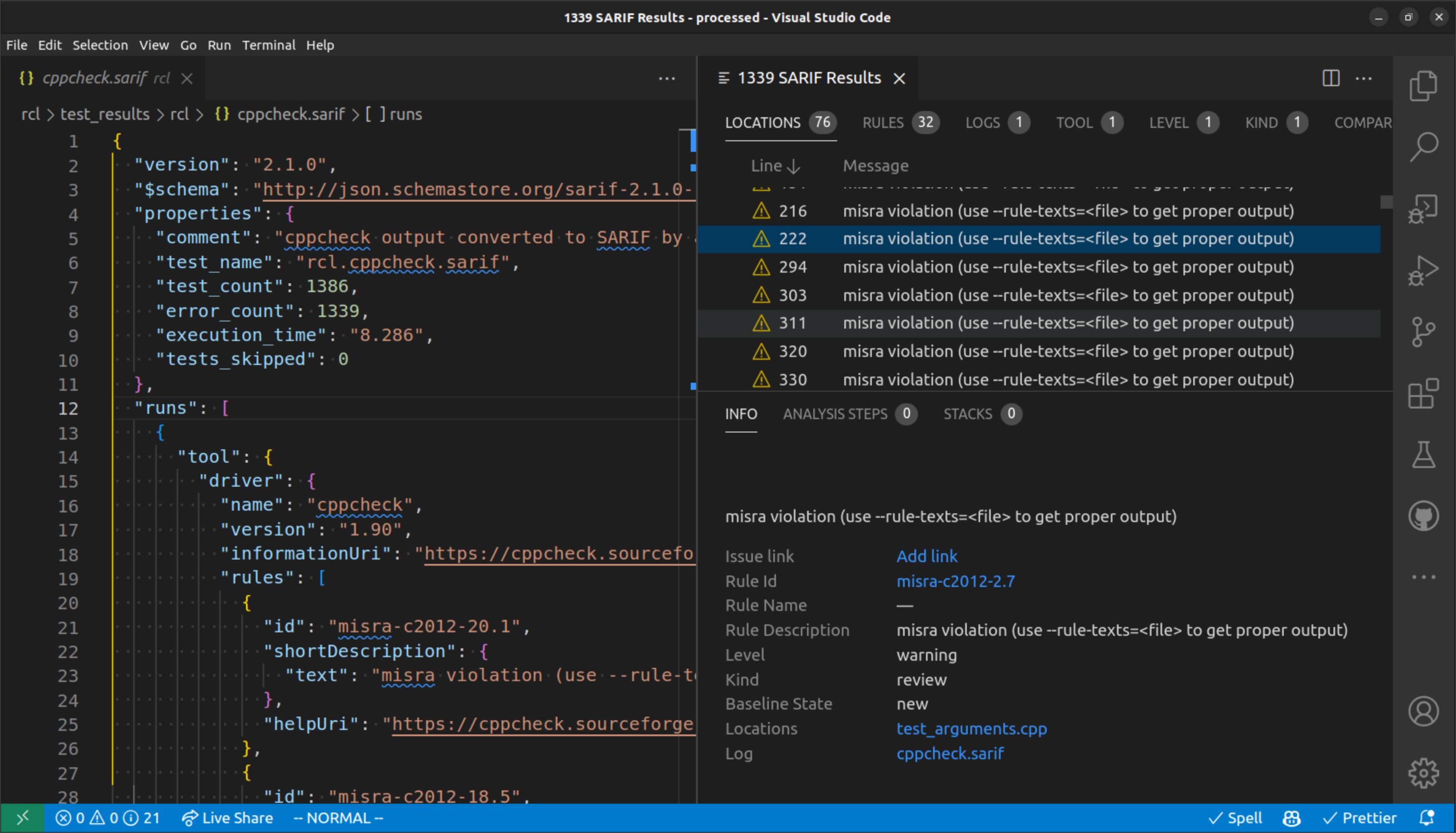1456x833 pixels.
Task: Open the Extensions view
Action: click(1423, 393)
